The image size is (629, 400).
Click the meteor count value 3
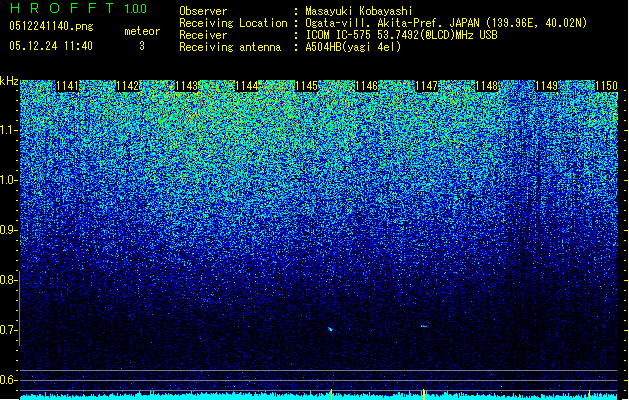(142, 46)
